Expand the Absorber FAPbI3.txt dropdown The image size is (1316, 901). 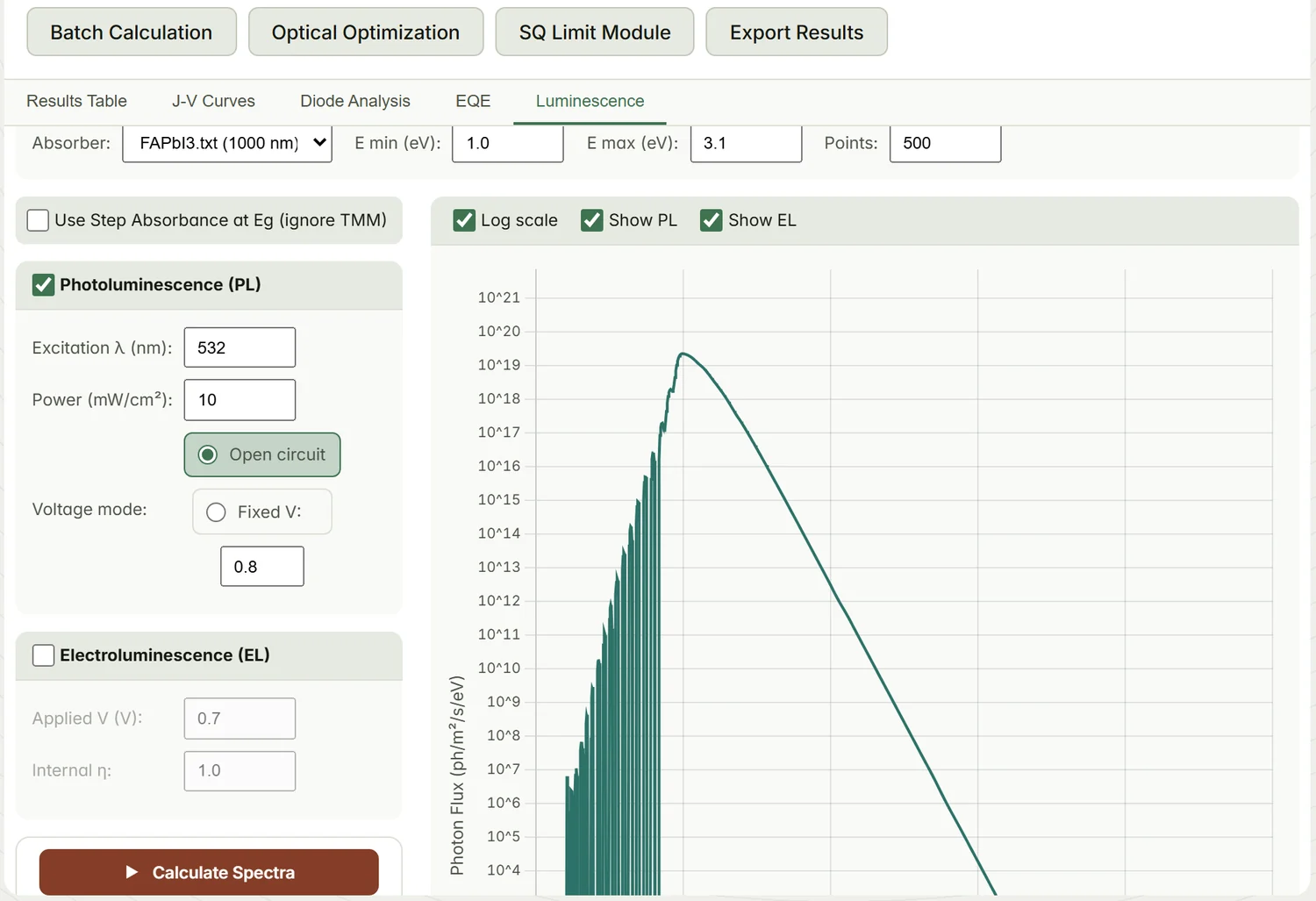tap(227, 143)
